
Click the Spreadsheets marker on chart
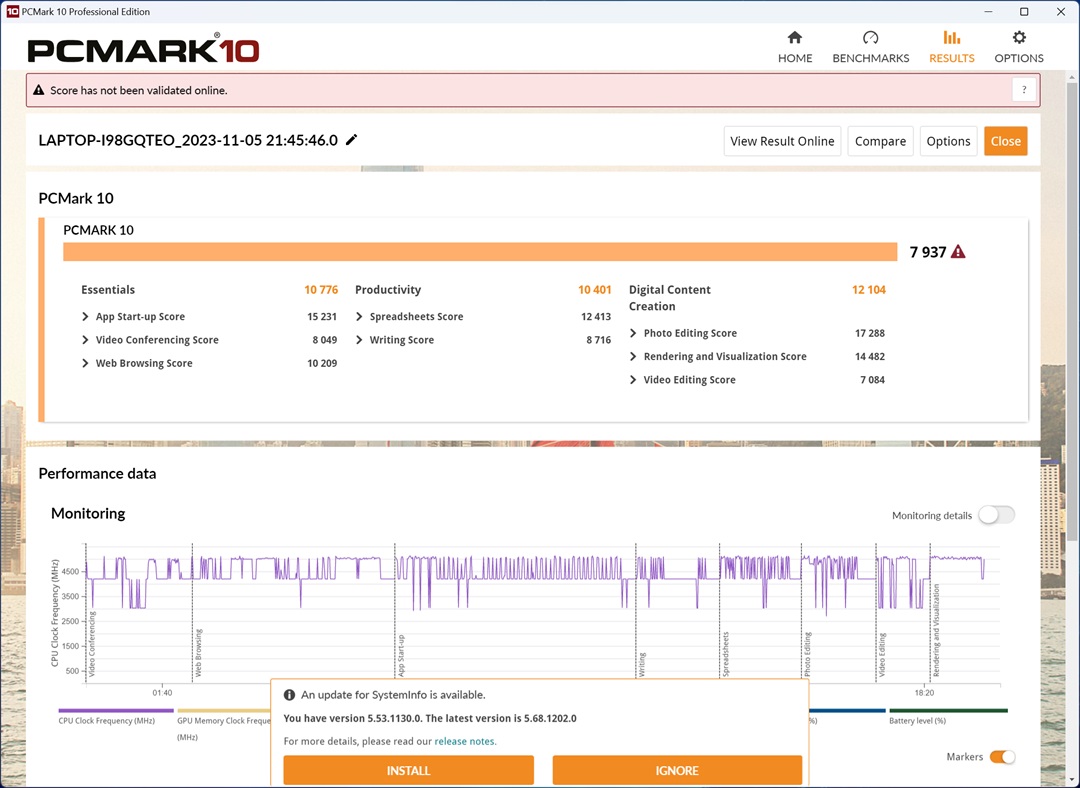[725, 654]
